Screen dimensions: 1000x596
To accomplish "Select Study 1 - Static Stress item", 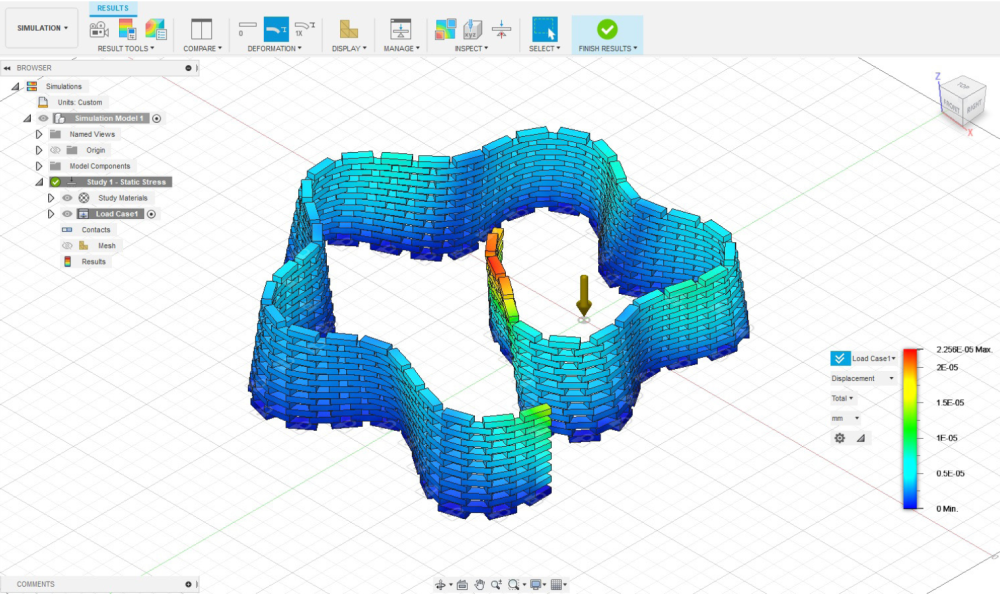I will pos(126,182).
